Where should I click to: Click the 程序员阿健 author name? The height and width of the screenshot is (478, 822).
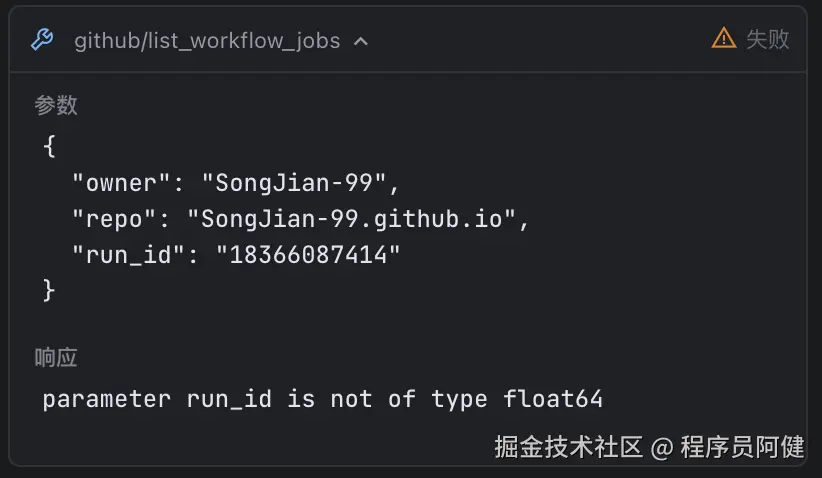click(x=742, y=447)
